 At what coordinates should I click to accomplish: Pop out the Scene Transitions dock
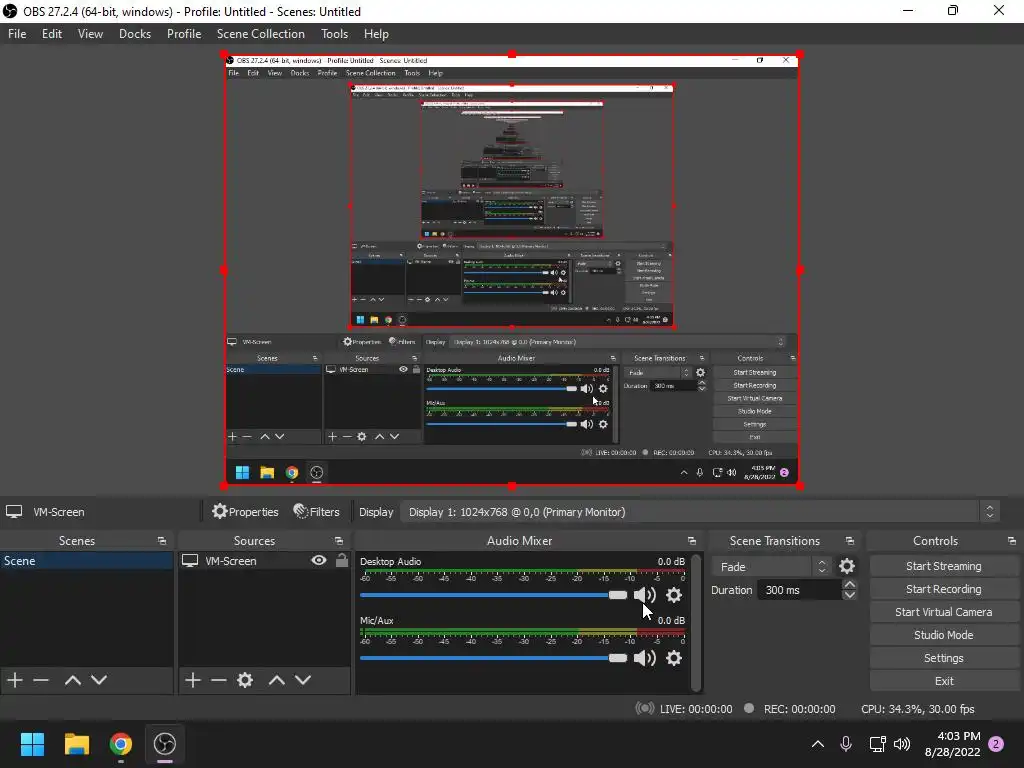tap(850, 541)
